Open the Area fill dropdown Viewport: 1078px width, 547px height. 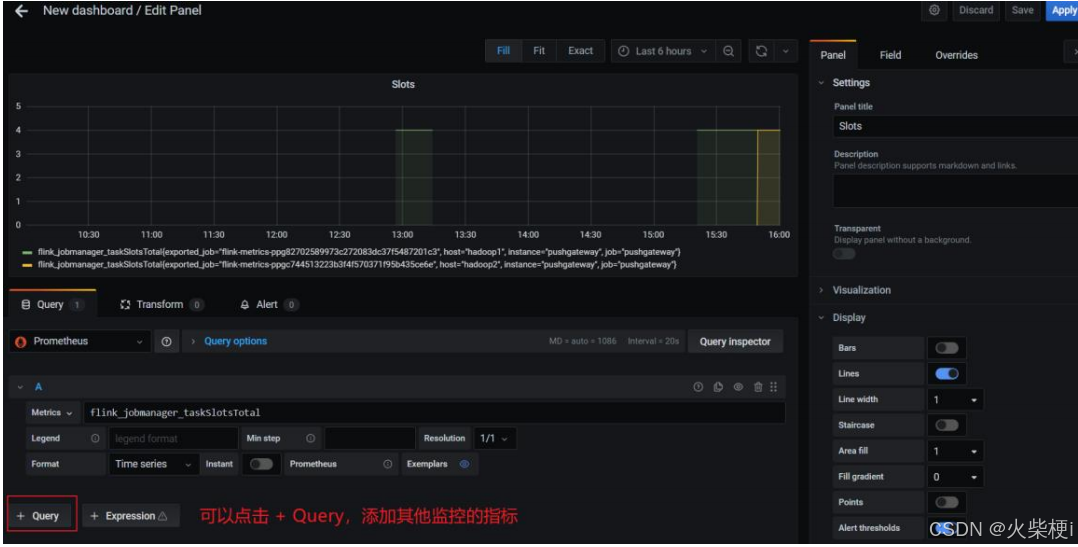955,451
